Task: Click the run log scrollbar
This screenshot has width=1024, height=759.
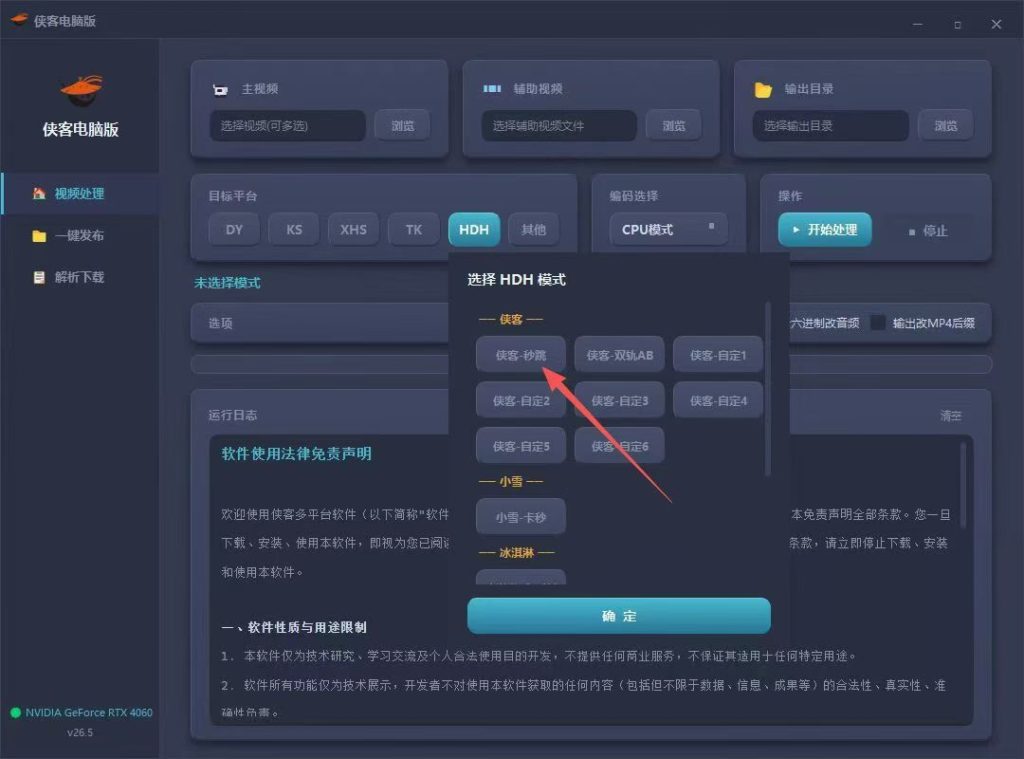Action: click(963, 485)
